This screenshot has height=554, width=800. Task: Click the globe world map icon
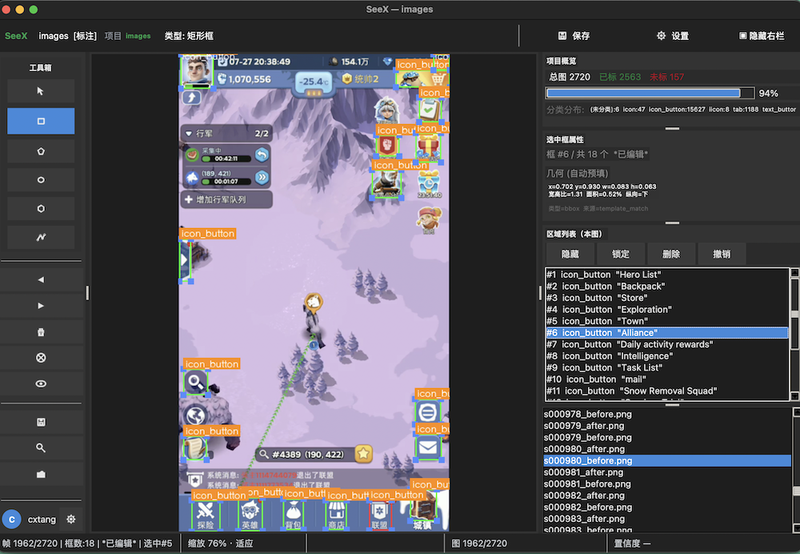(x=196, y=416)
